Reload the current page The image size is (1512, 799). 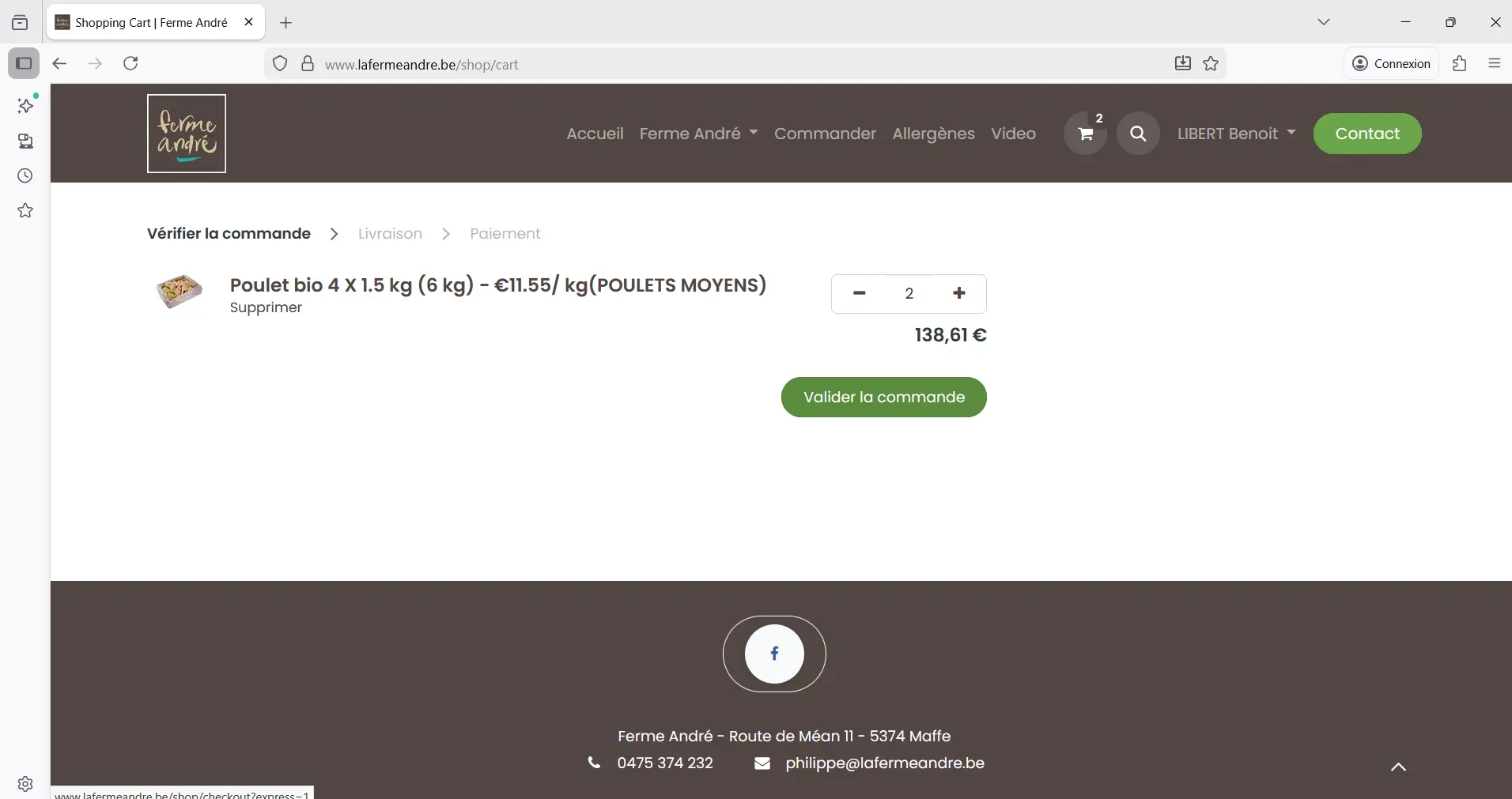tap(131, 63)
